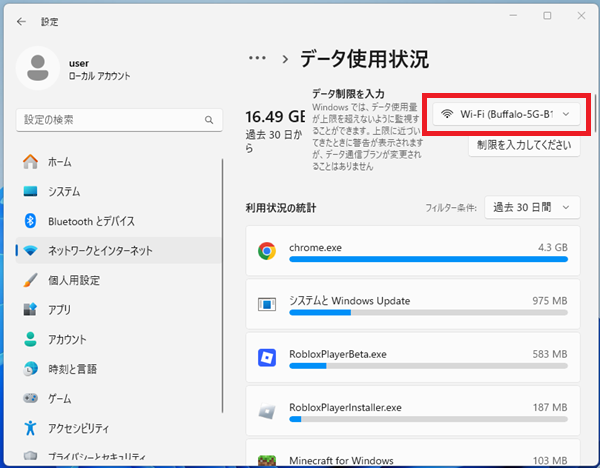Click the アプリ icon in sidebar
The width and height of the screenshot is (600, 468).
(30, 309)
